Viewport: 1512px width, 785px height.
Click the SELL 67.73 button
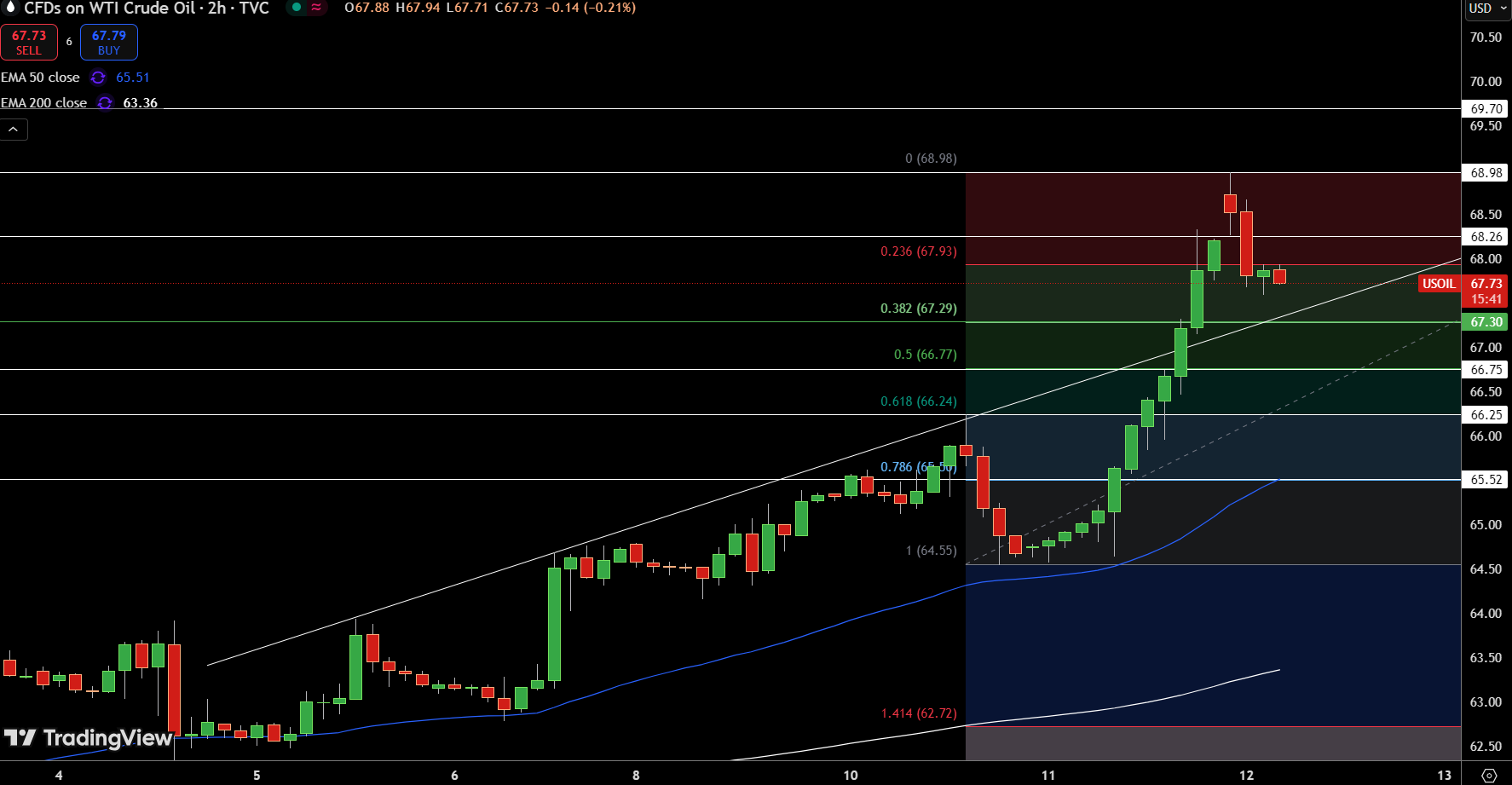tap(29, 43)
